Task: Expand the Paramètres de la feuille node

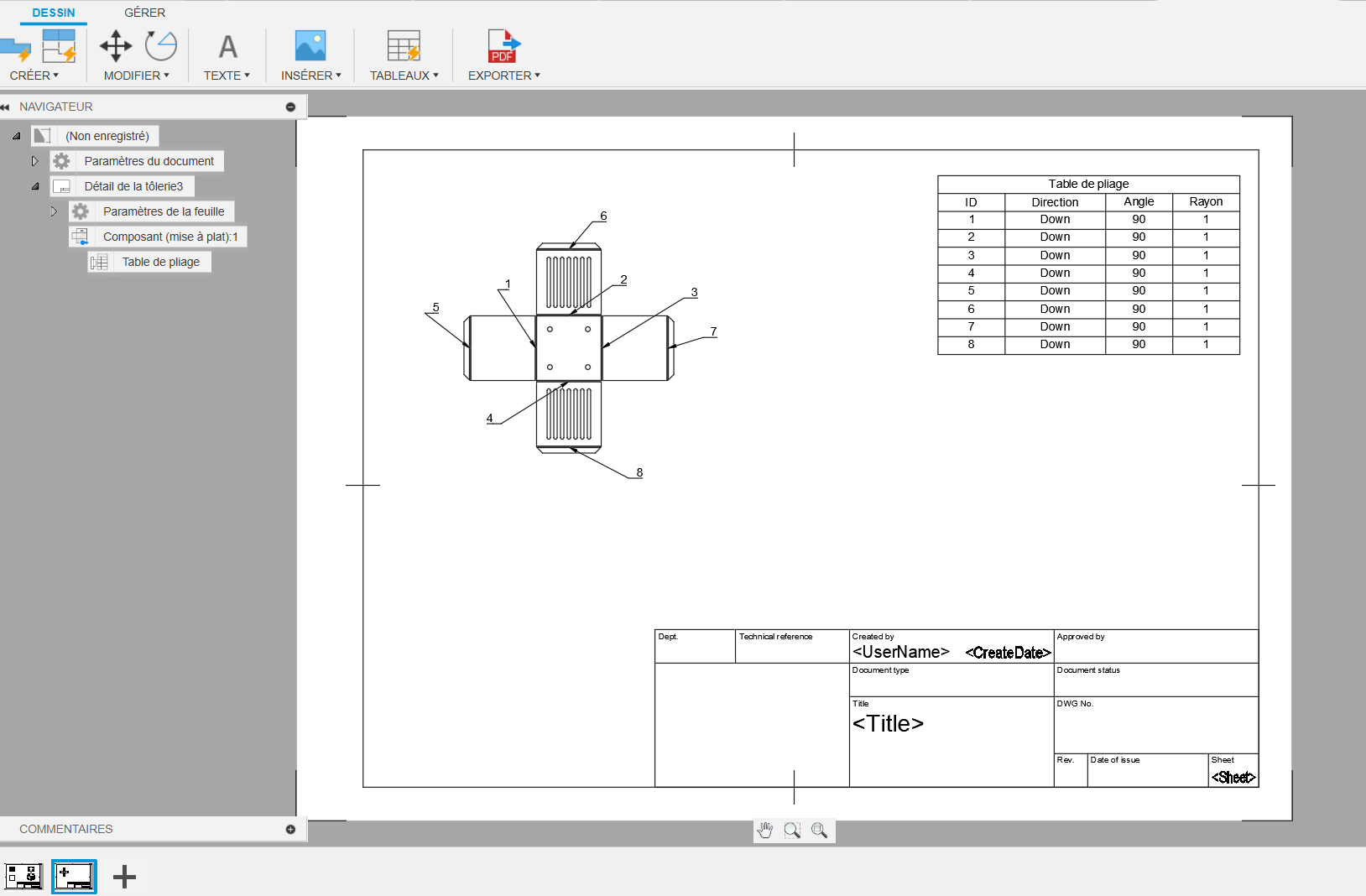Action: 54,211
